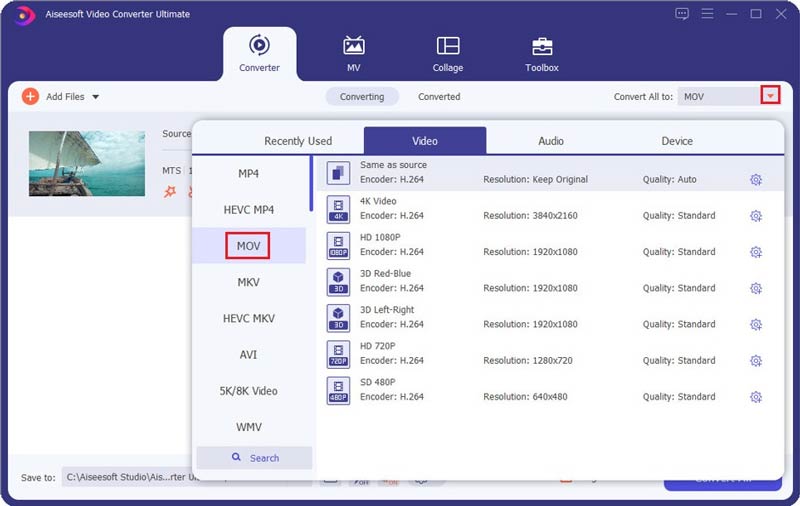Click the HD 720P preset icon
This screenshot has height=506, width=800.
pyautogui.click(x=338, y=354)
